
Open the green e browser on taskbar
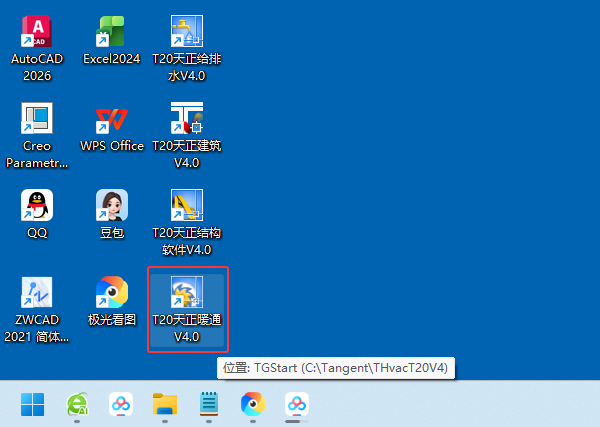(x=77, y=404)
